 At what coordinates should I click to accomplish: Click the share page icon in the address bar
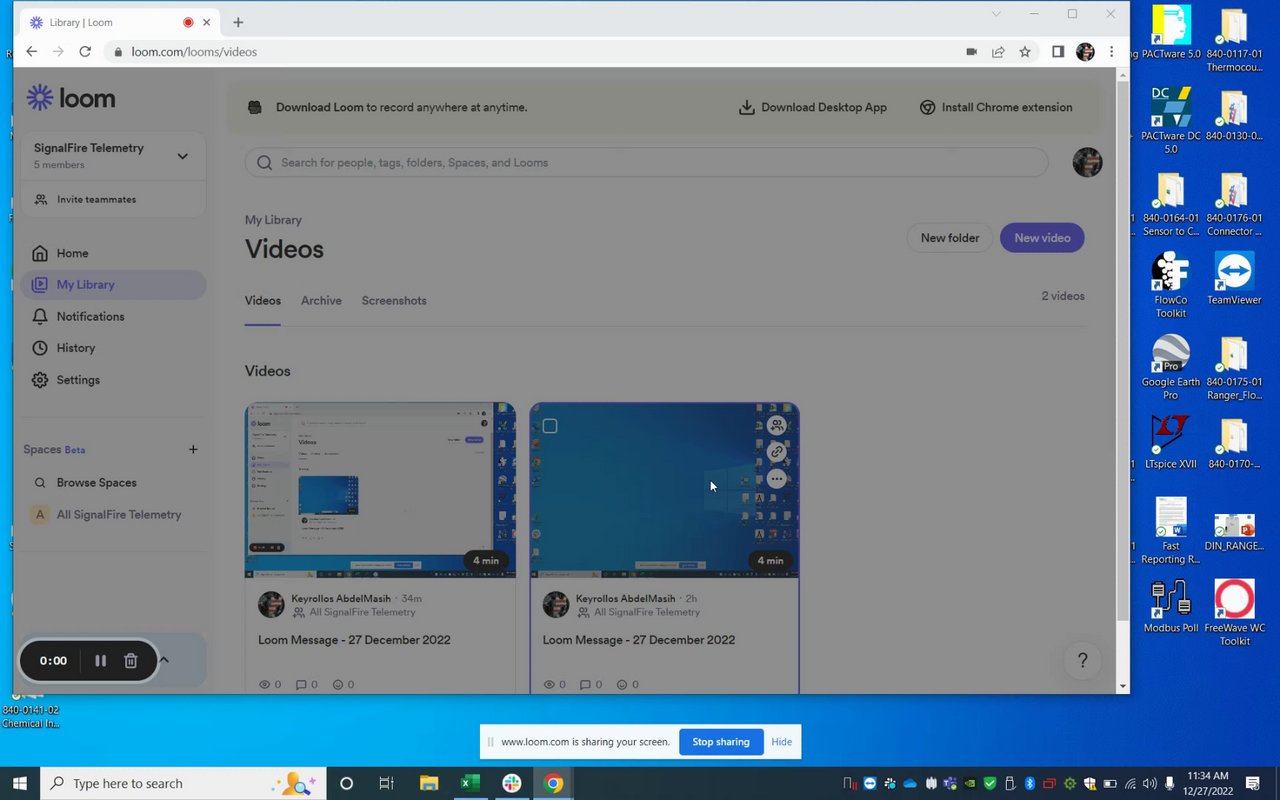tap(998, 52)
